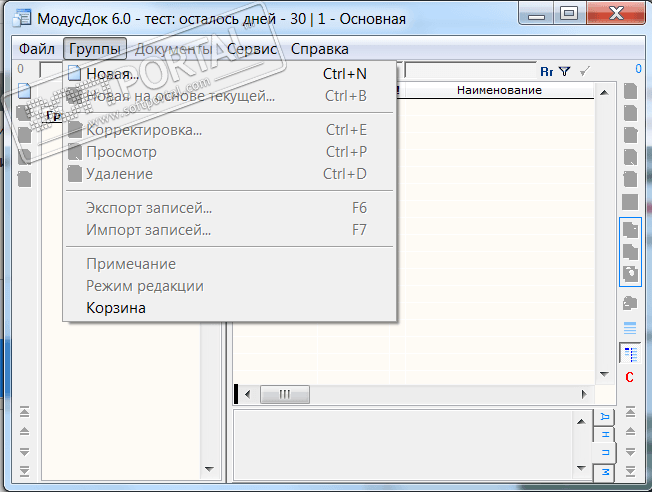This screenshot has width=652, height=492.
Task: Jump to last document in right navigation arrows
Action: pos(630,471)
